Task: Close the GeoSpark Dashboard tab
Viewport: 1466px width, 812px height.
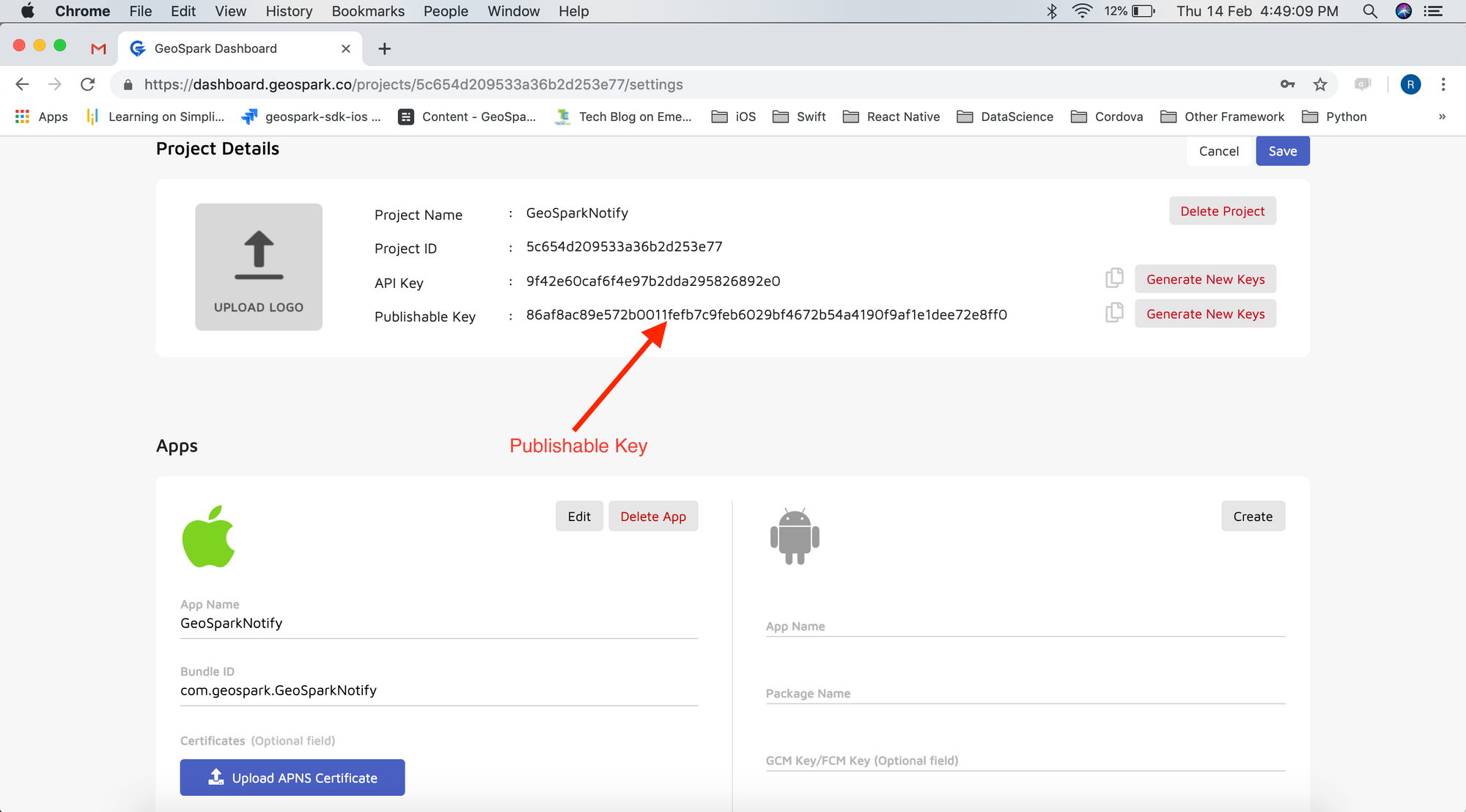Action: [346, 48]
